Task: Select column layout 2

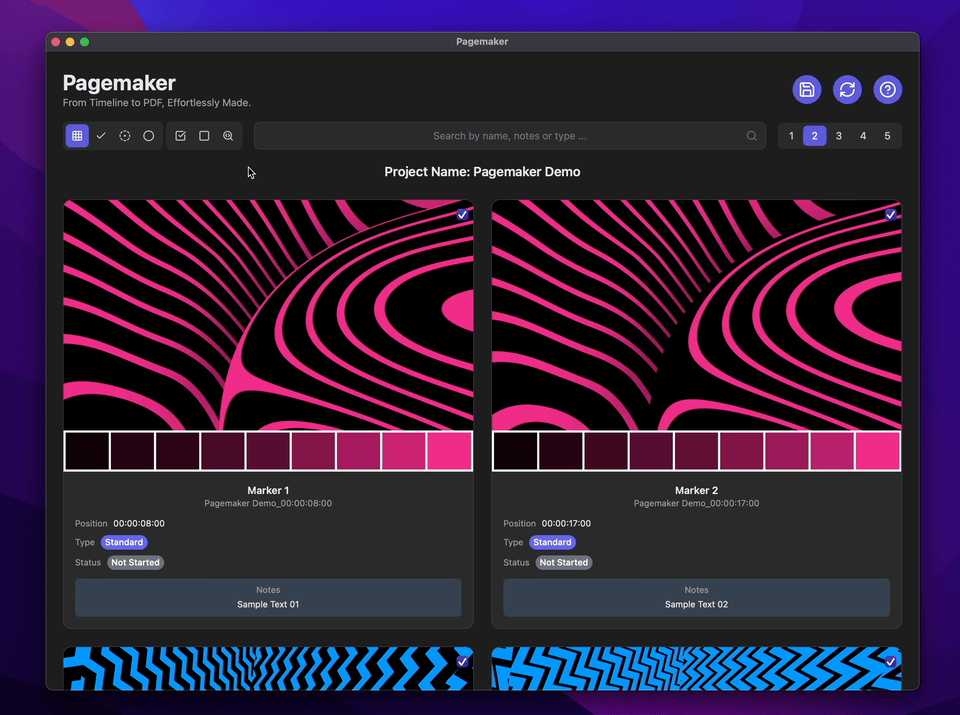Action: coord(814,136)
